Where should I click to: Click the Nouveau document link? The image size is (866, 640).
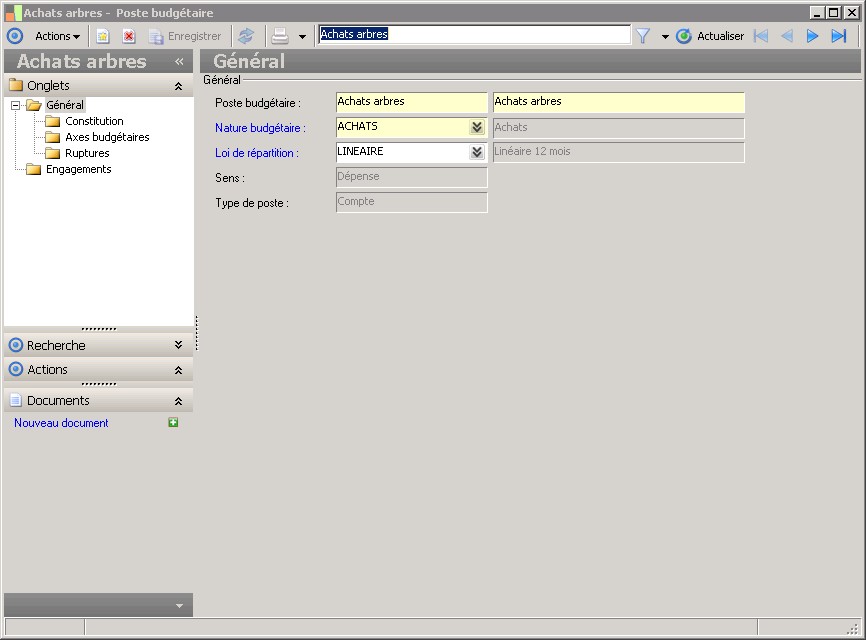pos(61,423)
